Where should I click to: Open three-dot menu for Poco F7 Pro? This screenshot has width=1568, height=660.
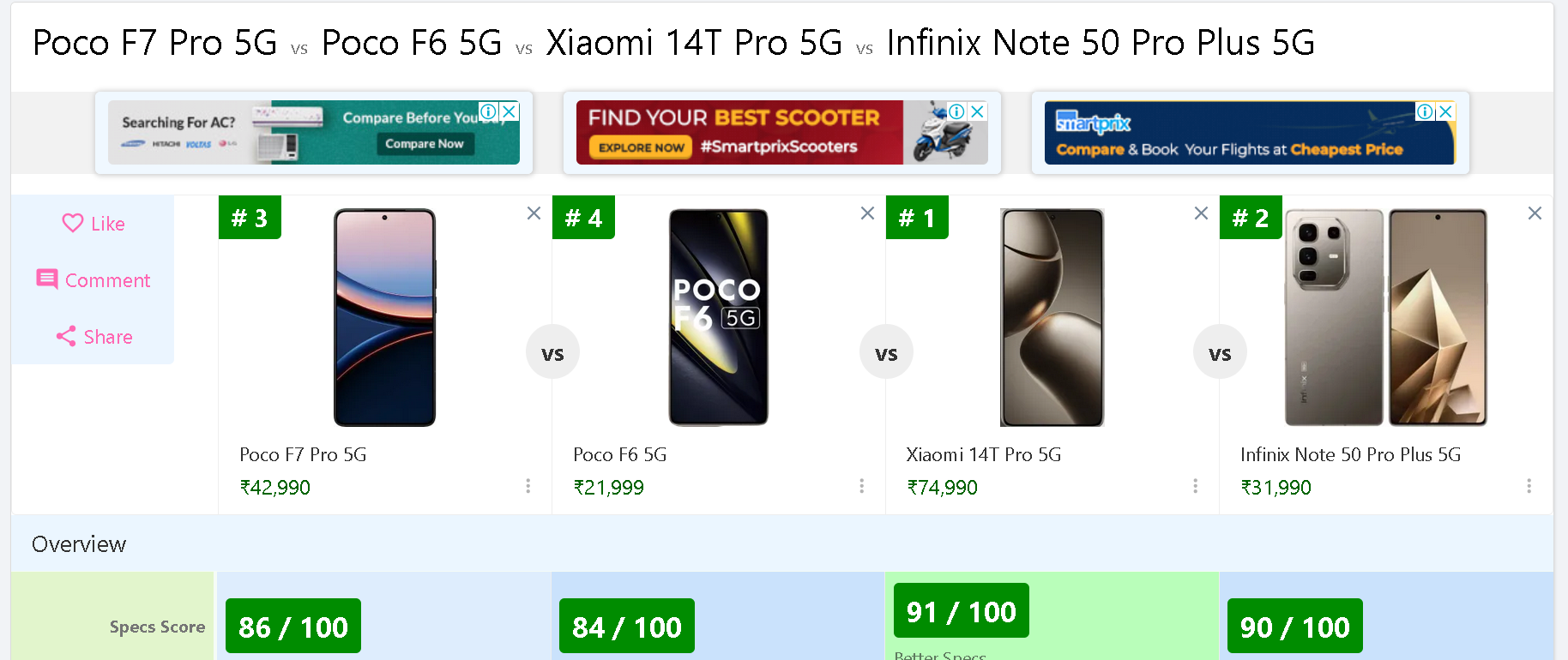pos(528,486)
